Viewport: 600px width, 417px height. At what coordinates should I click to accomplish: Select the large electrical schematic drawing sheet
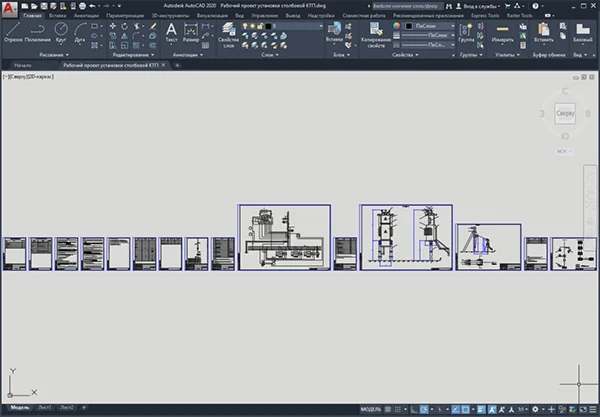(x=284, y=237)
